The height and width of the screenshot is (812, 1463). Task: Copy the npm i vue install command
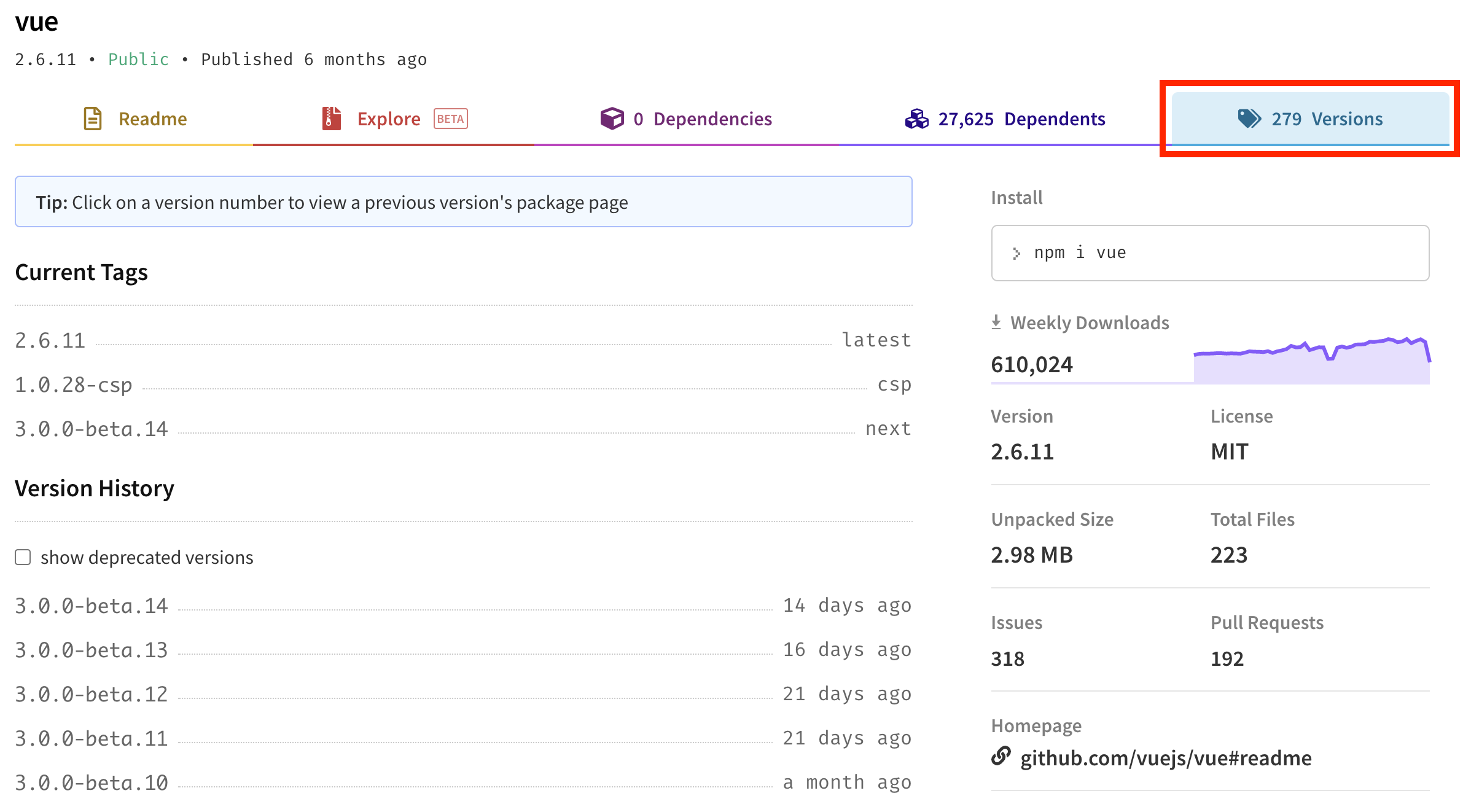tap(1210, 253)
